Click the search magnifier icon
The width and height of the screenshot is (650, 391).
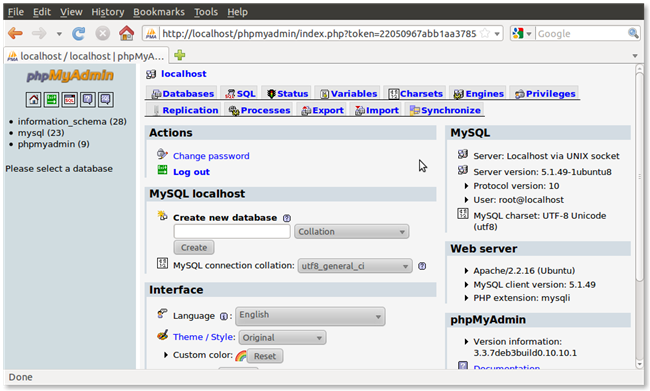(x=633, y=33)
